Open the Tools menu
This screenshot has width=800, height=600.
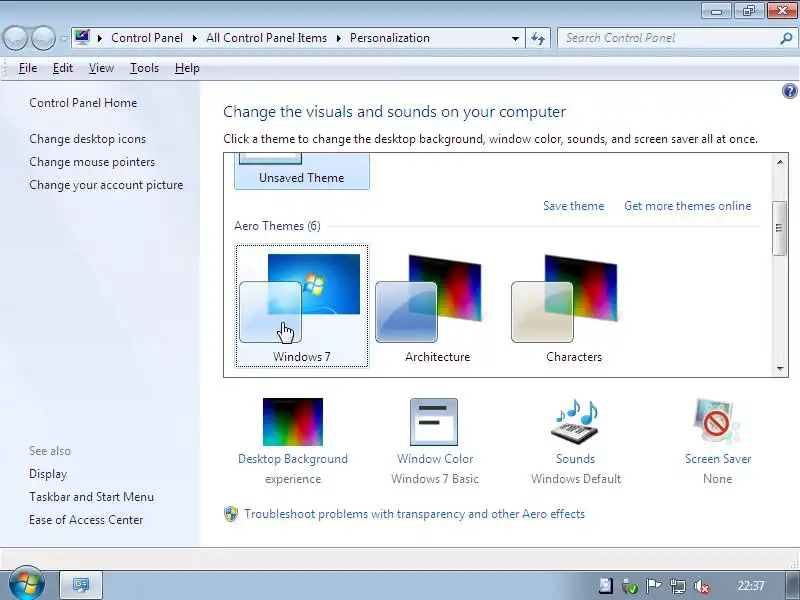pyautogui.click(x=144, y=68)
